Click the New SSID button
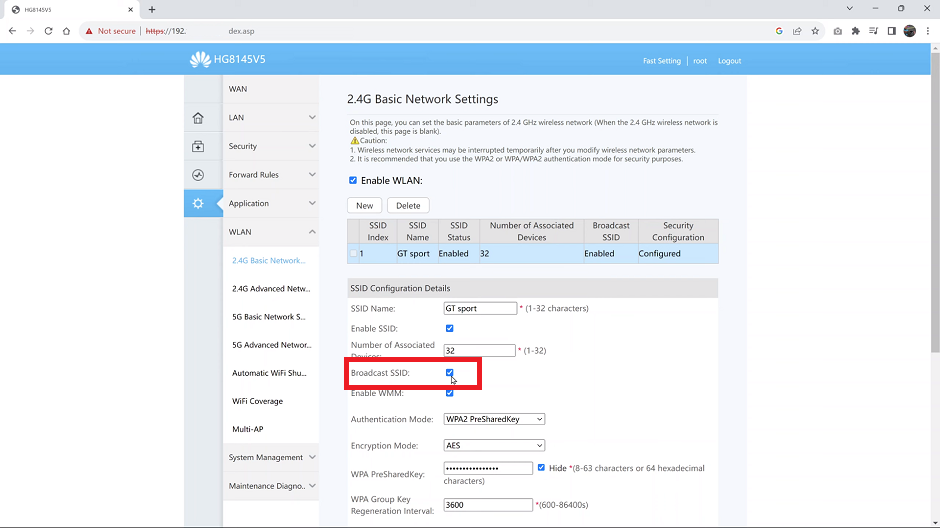 pos(364,206)
